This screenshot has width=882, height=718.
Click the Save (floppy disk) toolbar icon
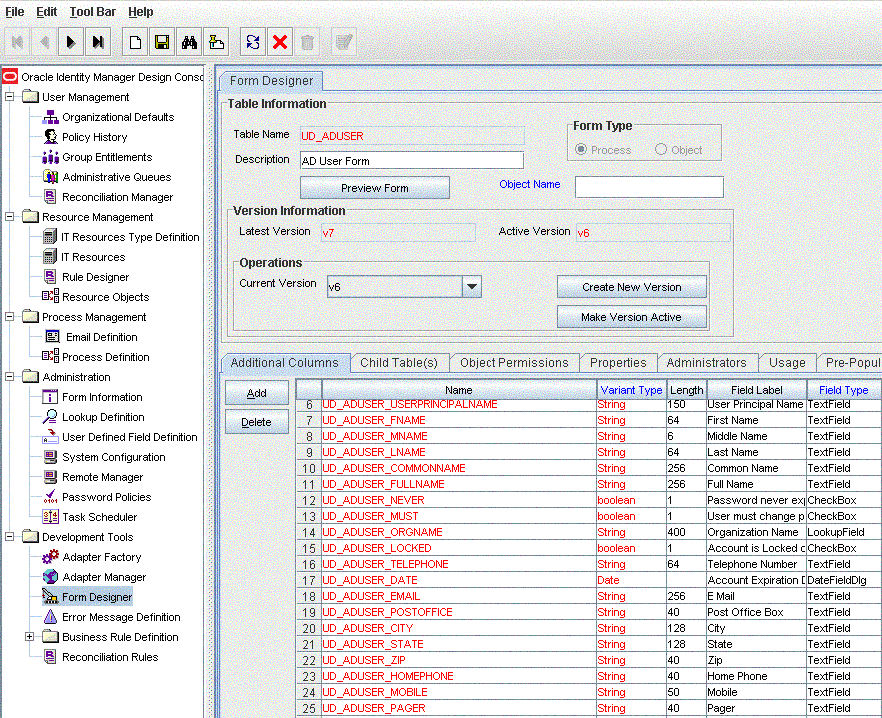[161, 42]
